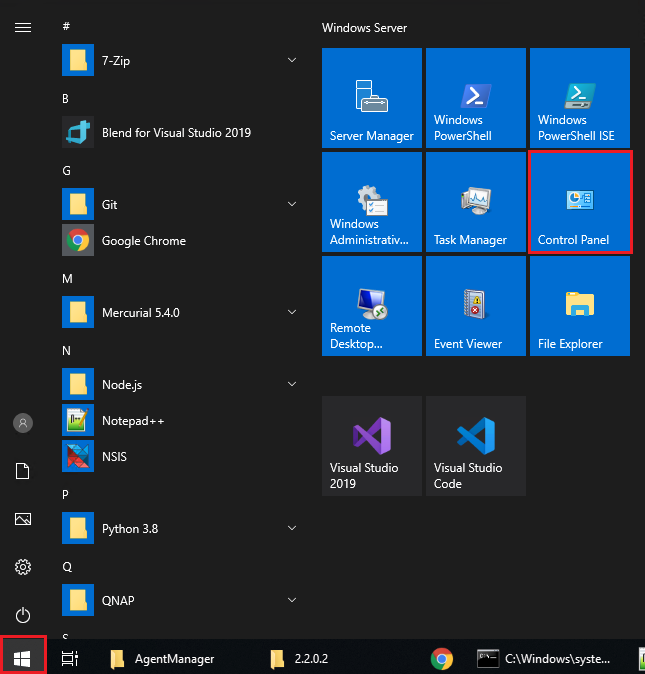The height and width of the screenshot is (674, 645).
Task: Launch the Windows PowerShell tile
Action: tap(476, 98)
